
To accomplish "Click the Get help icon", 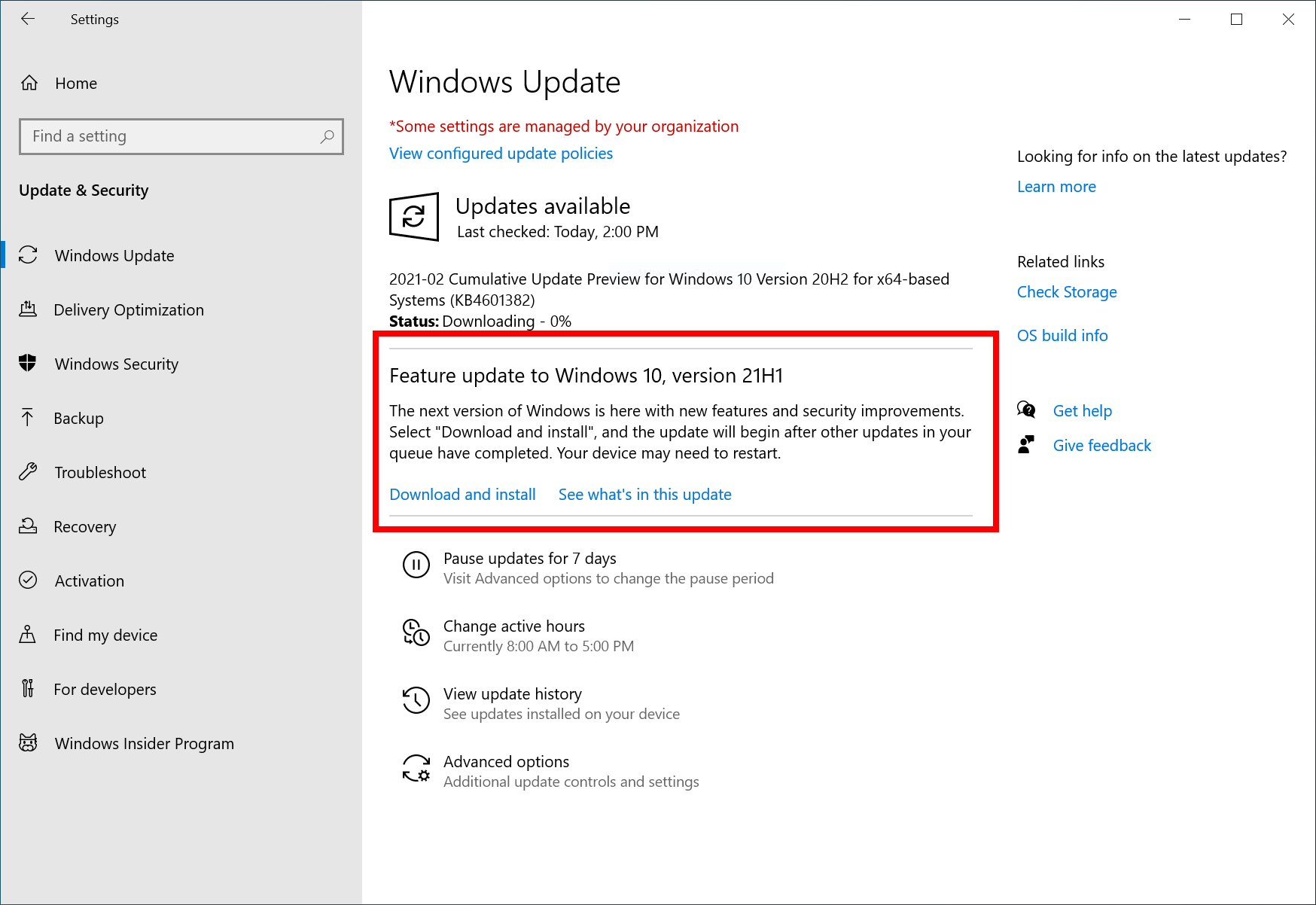I will coord(1025,410).
